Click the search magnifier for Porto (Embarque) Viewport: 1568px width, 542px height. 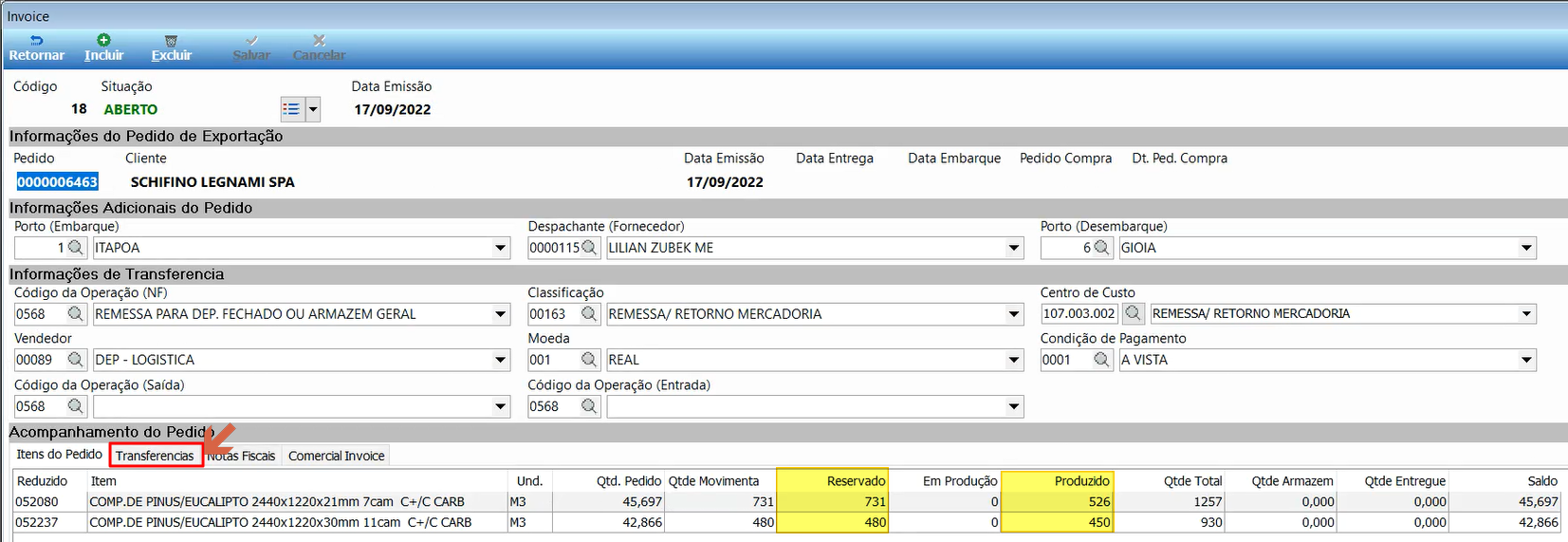click(76, 248)
